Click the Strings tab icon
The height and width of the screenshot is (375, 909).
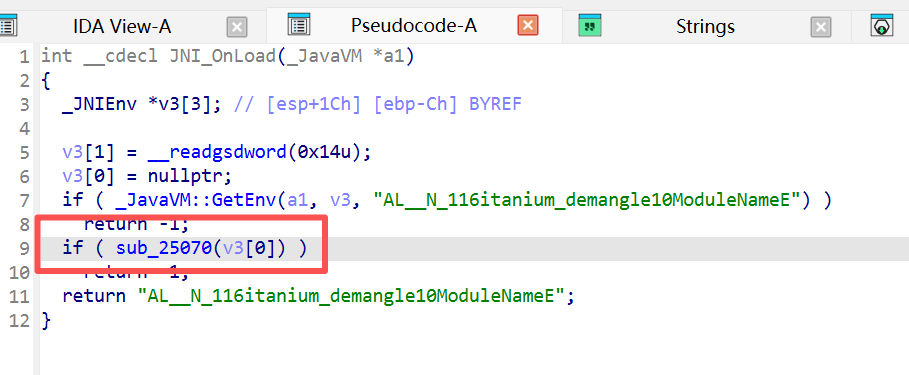(x=590, y=26)
